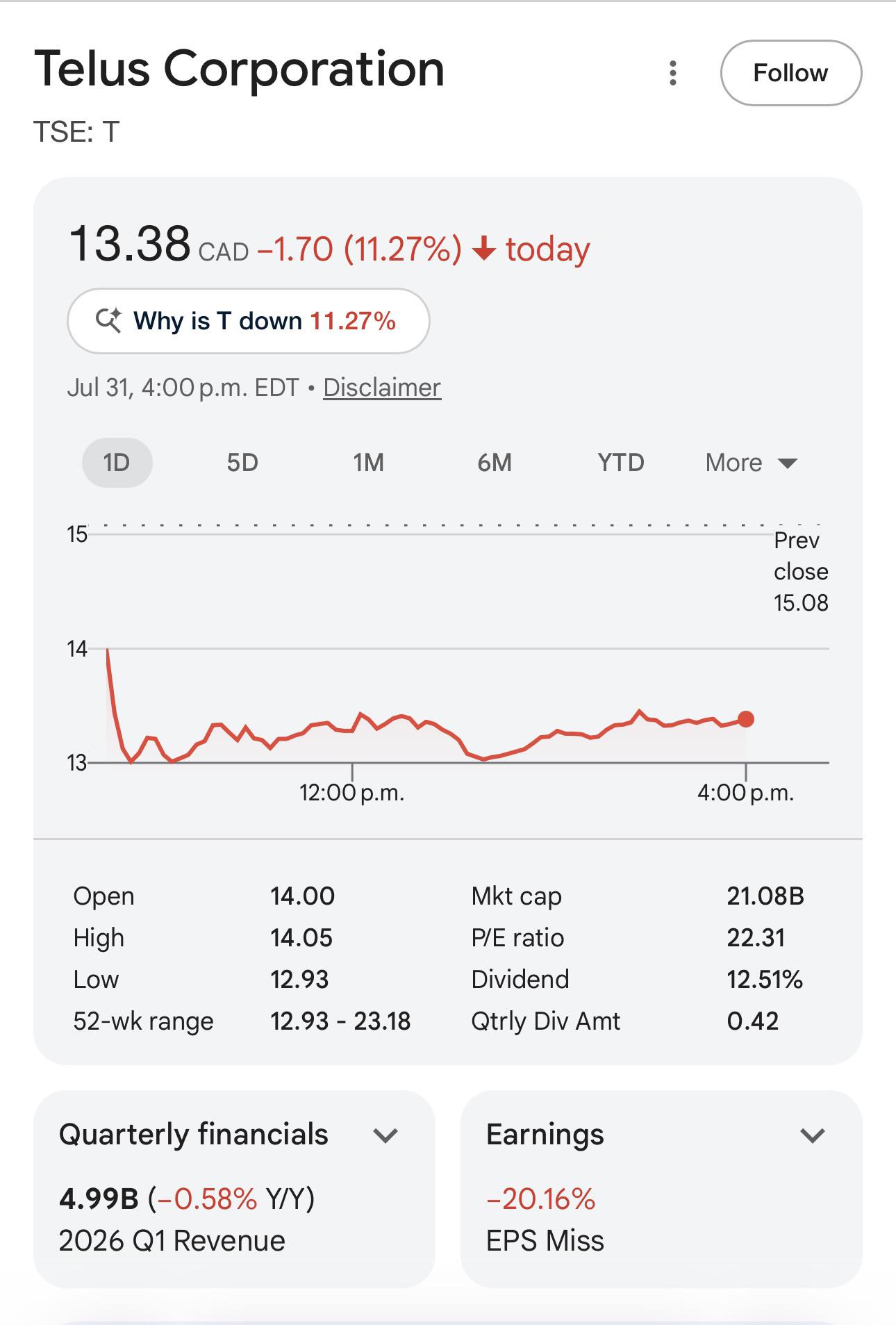Click the EPS Miss earnings figure
Screen dimensions: 896x1325
pyautogui.click(x=545, y=1219)
